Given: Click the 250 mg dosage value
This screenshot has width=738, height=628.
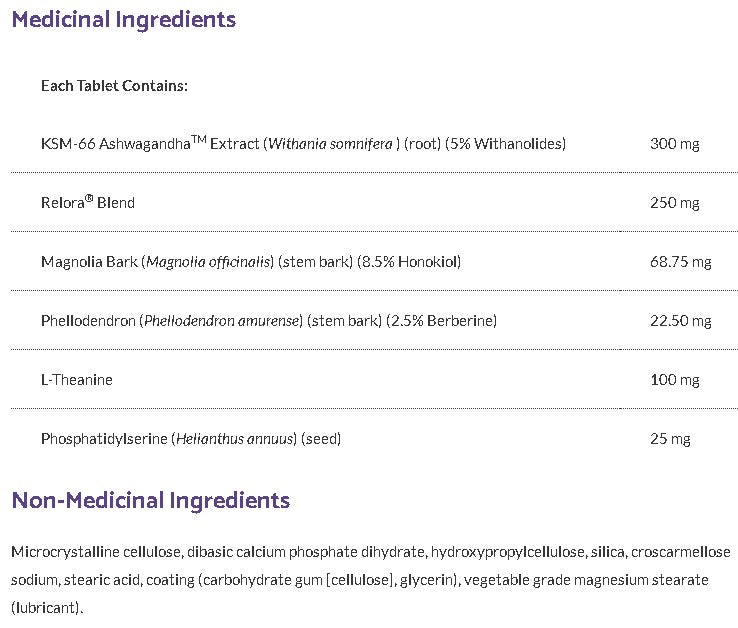Looking at the screenshot, I should click(x=674, y=203).
